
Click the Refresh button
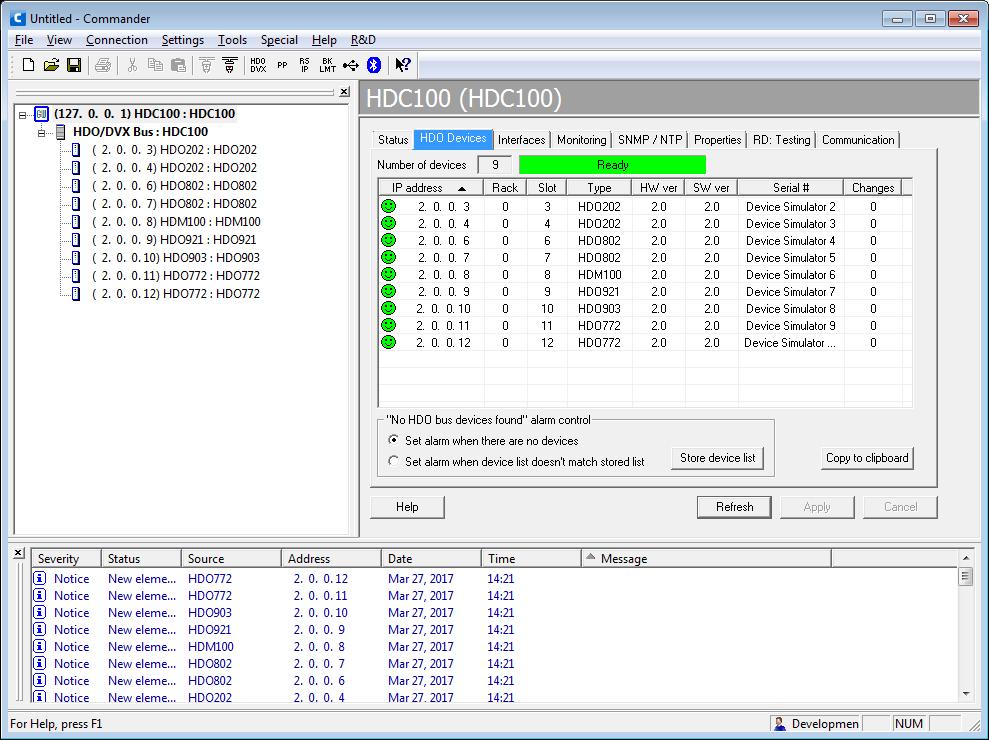pyautogui.click(x=734, y=507)
